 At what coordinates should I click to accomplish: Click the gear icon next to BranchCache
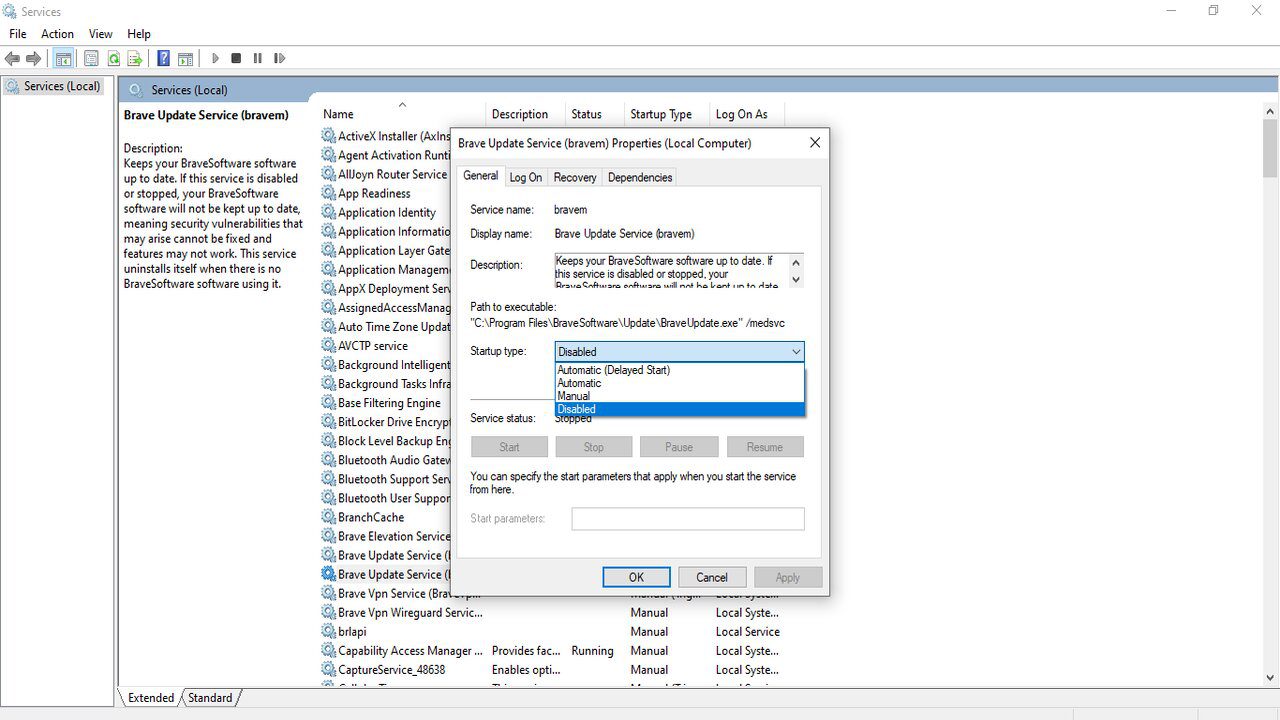click(x=328, y=517)
